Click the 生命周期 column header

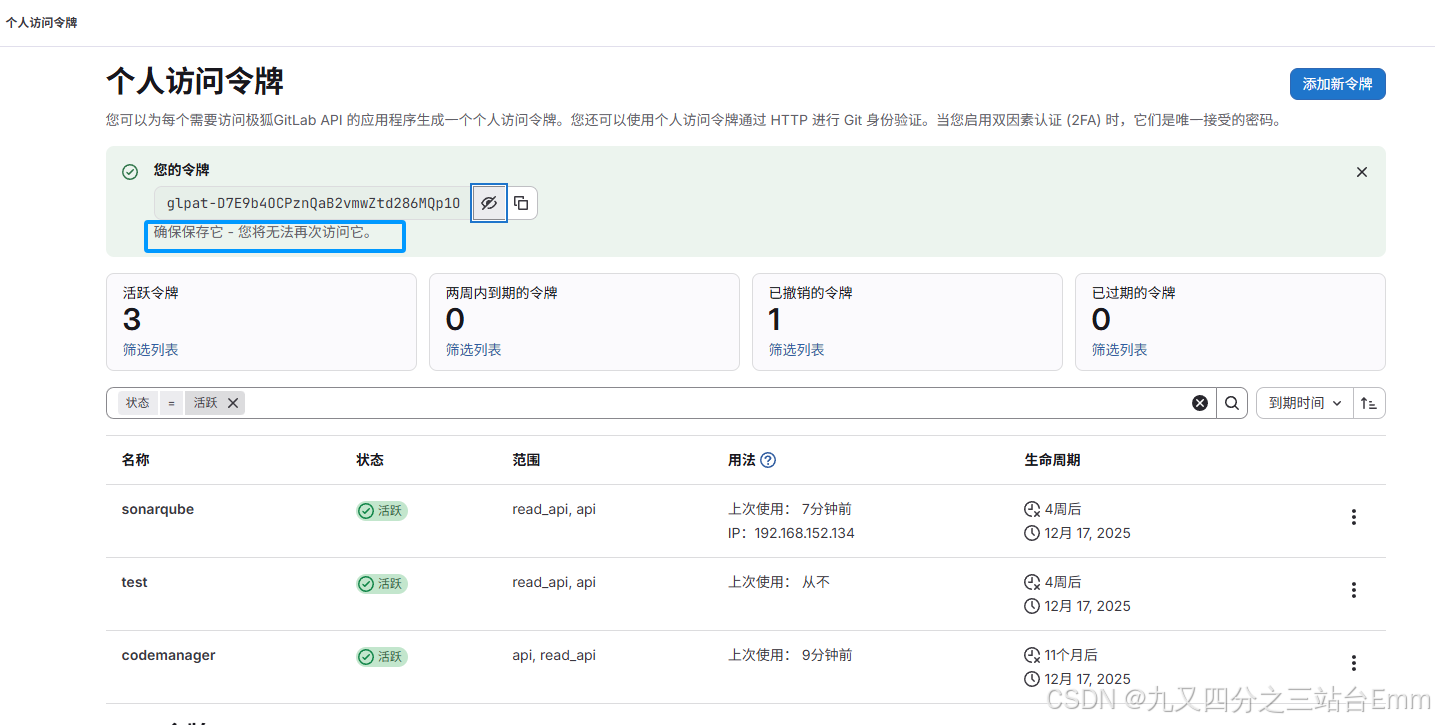coord(1052,460)
